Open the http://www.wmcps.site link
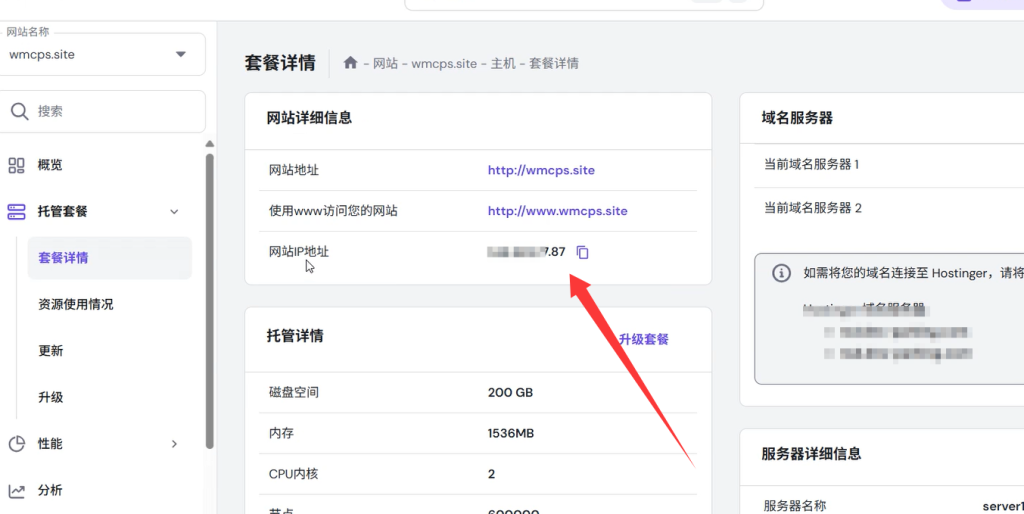This screenshot has width=1024, height=514. point(557,211)
